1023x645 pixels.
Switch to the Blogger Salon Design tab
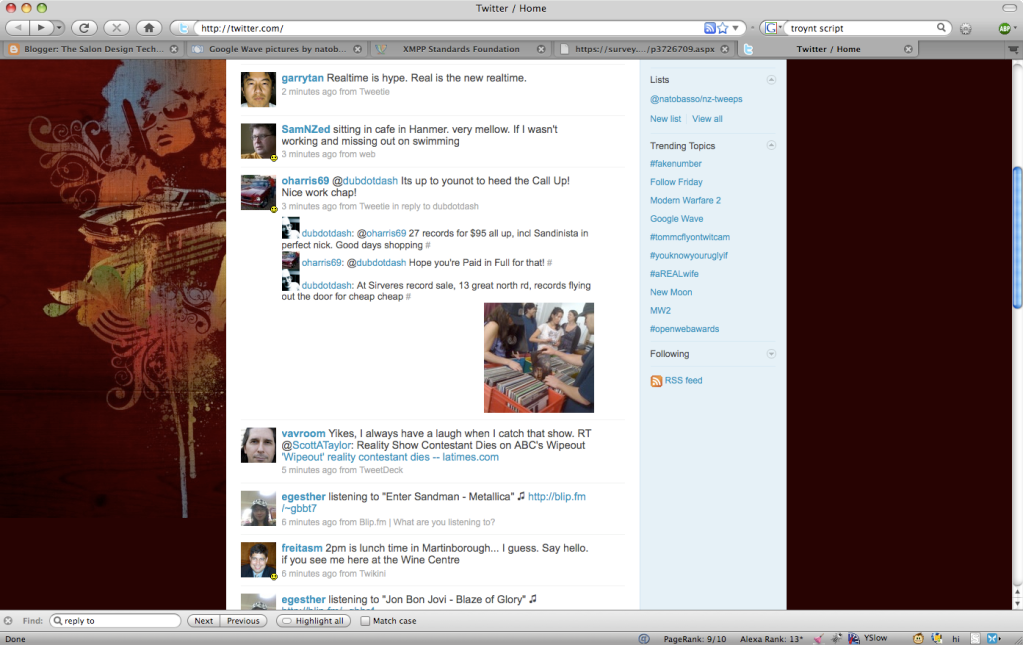(x=93, y=49)
